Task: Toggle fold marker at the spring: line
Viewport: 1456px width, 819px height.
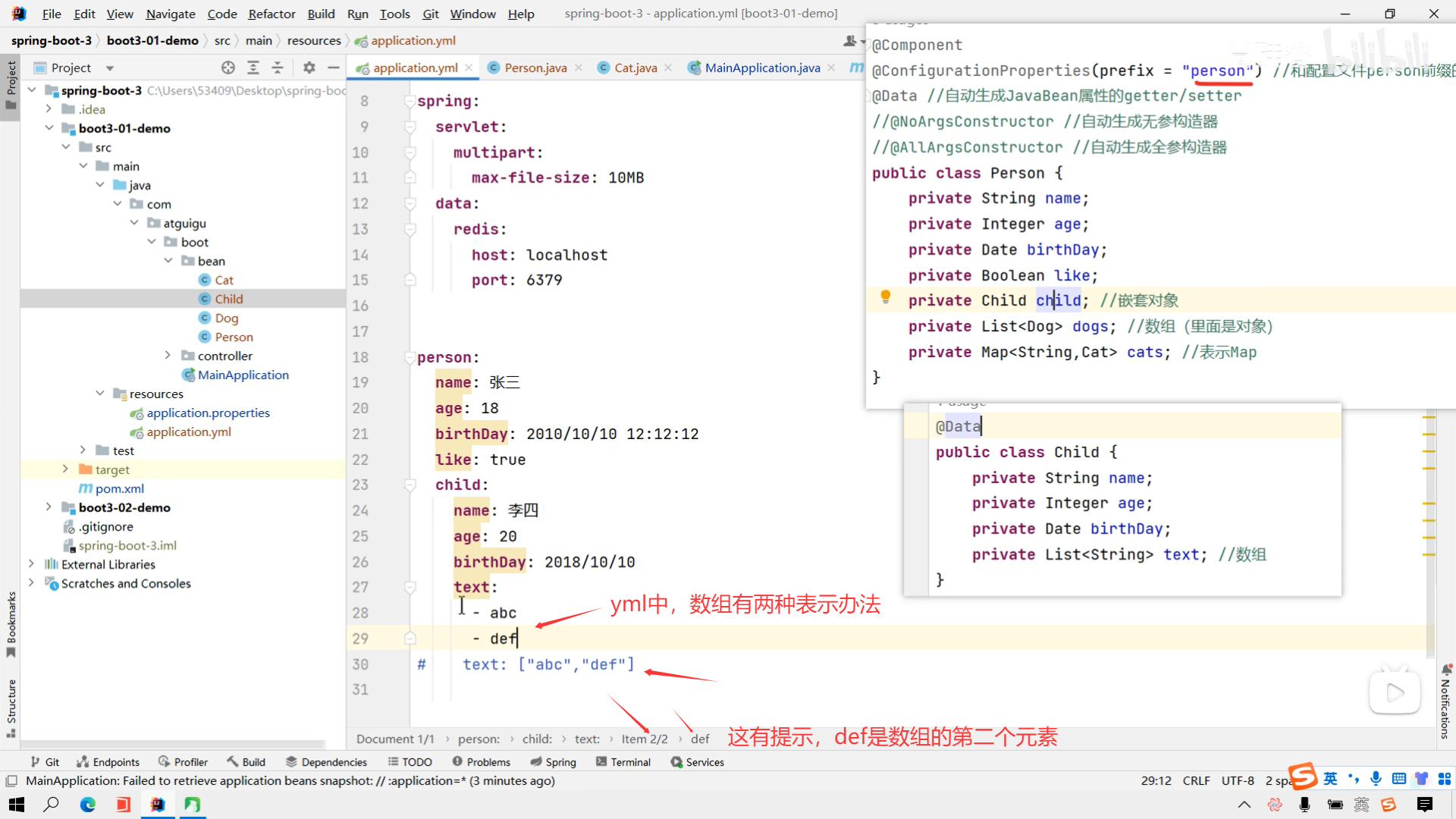Action: [410, 101]
